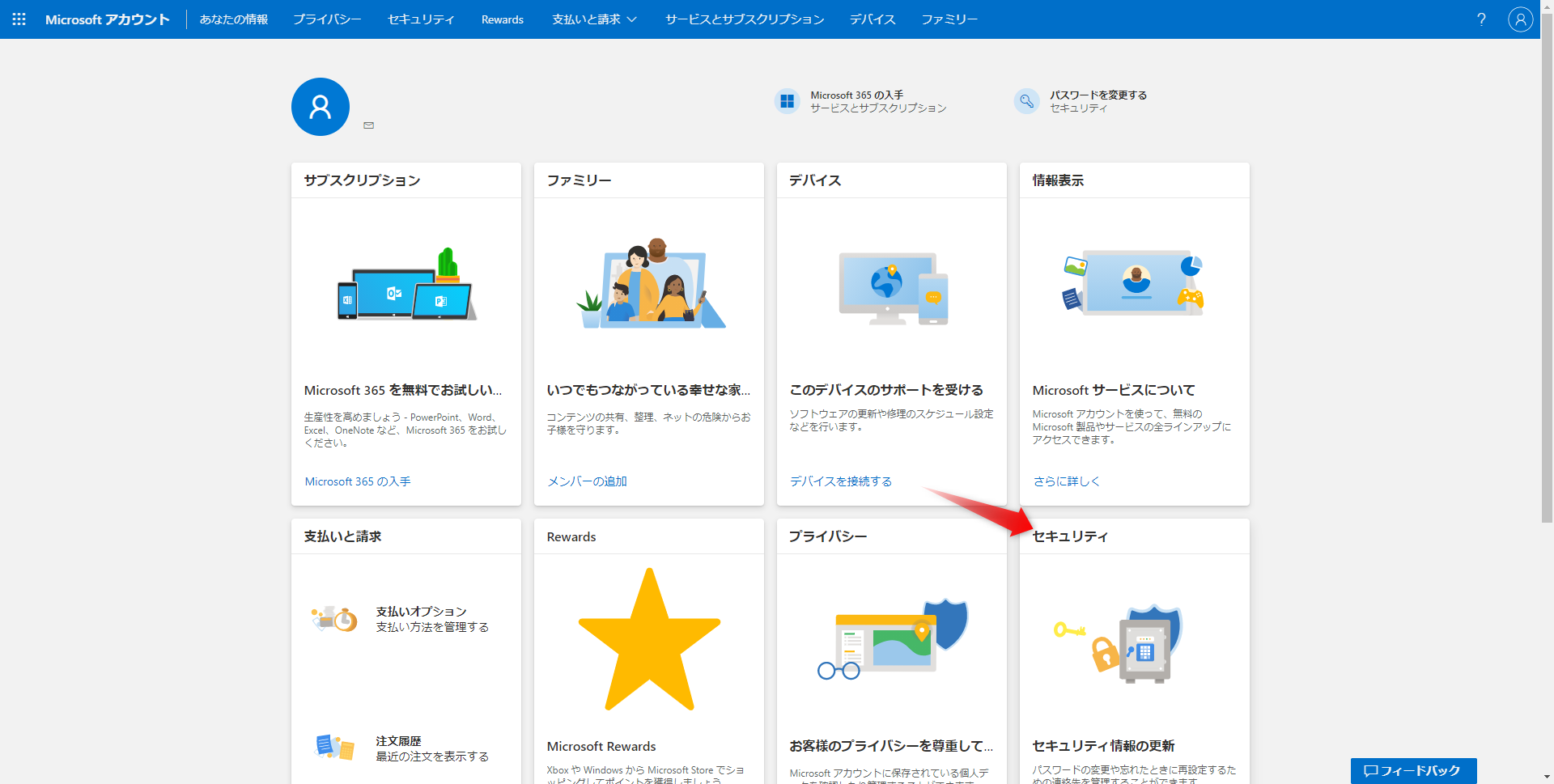Open the ファミリー navigation item
The width and height of the screenshot is (1554, 784).
click(949, 19)
